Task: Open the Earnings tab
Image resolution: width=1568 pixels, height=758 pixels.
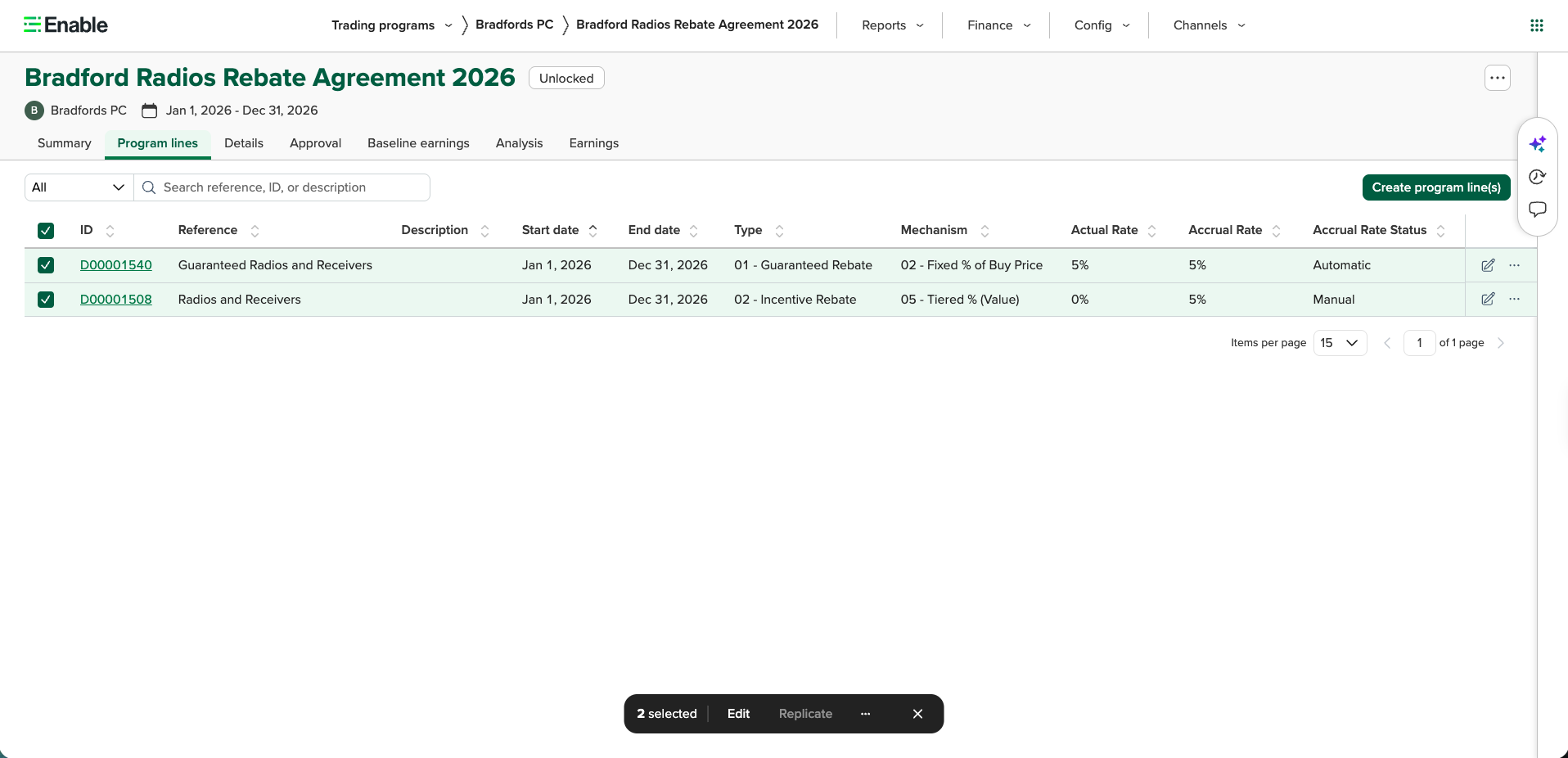Action: [594, 143]
